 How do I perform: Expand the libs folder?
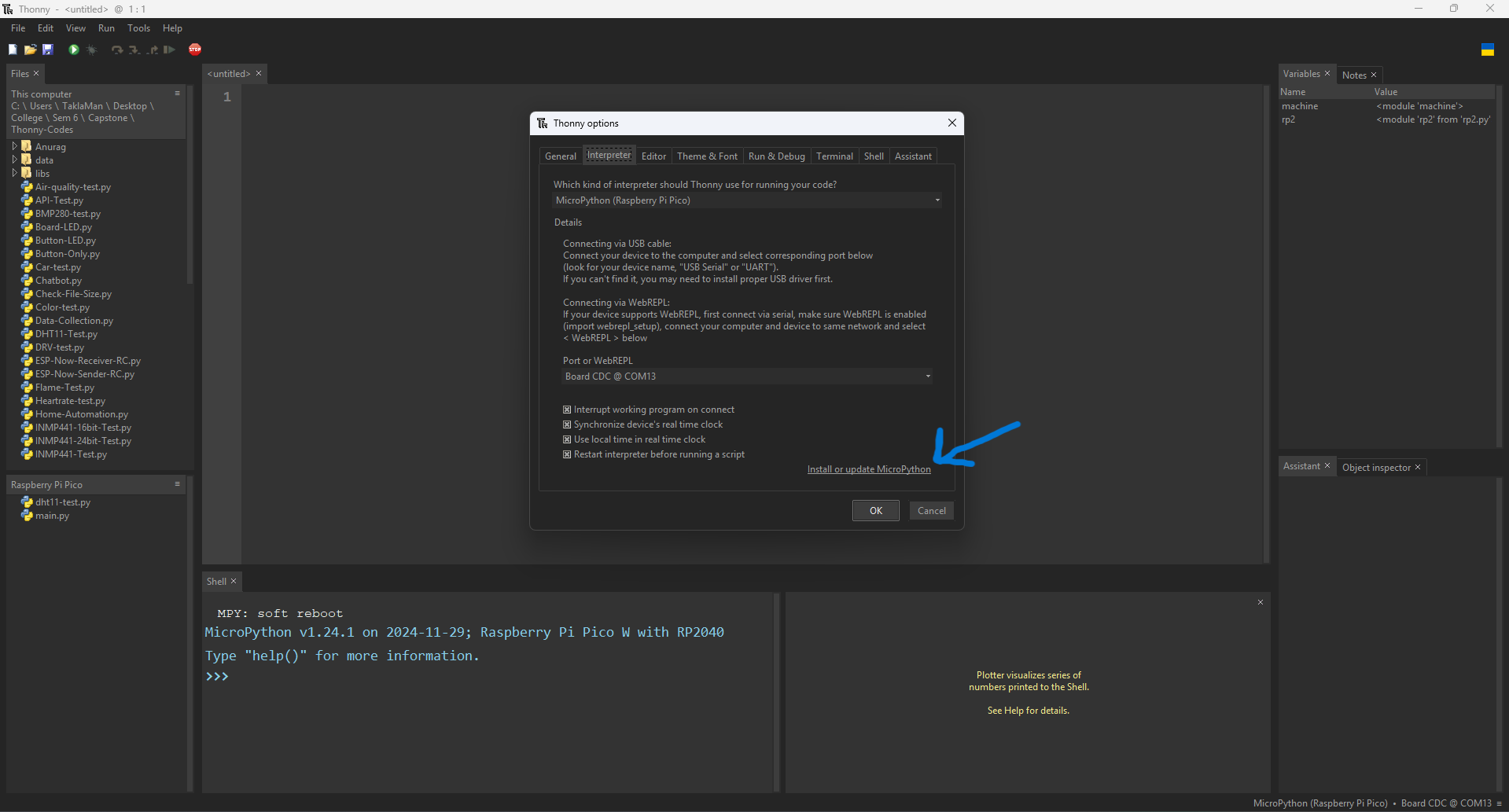14,173
